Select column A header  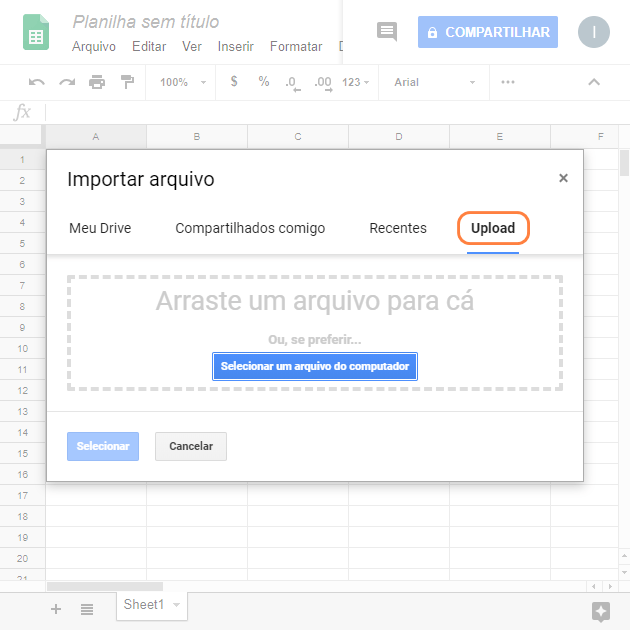pyautogui.click(x=96, y=137)
